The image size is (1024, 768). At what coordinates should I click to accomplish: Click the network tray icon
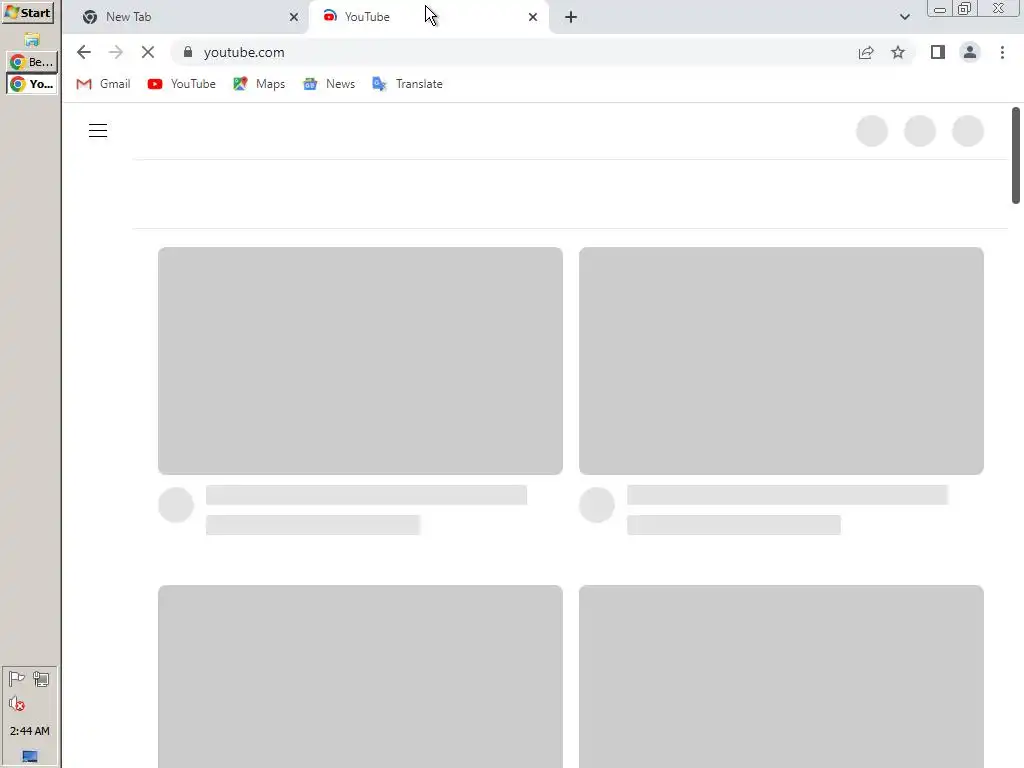41,679
